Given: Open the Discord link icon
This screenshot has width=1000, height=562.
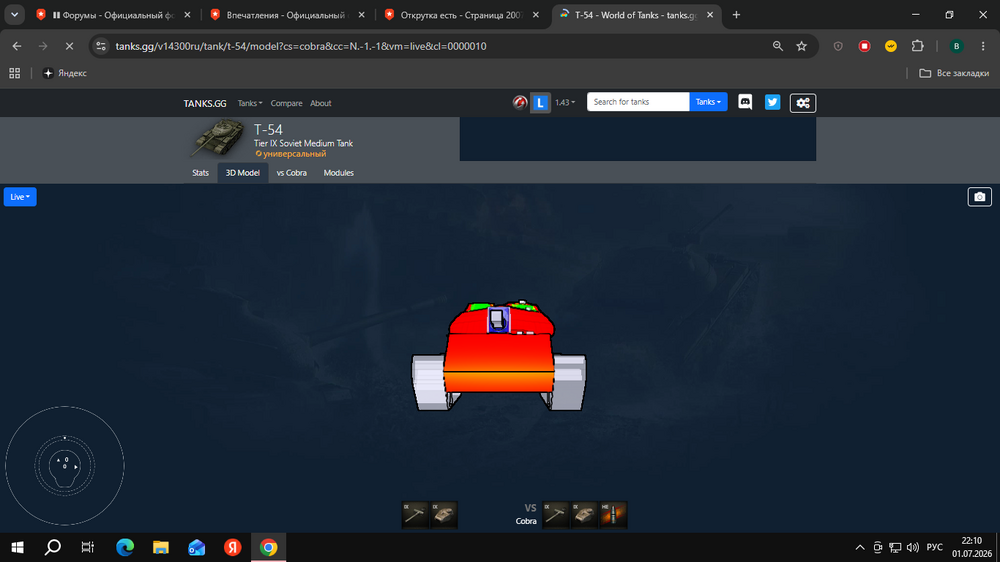Looking at the screenshot, I should coord(745,102).
